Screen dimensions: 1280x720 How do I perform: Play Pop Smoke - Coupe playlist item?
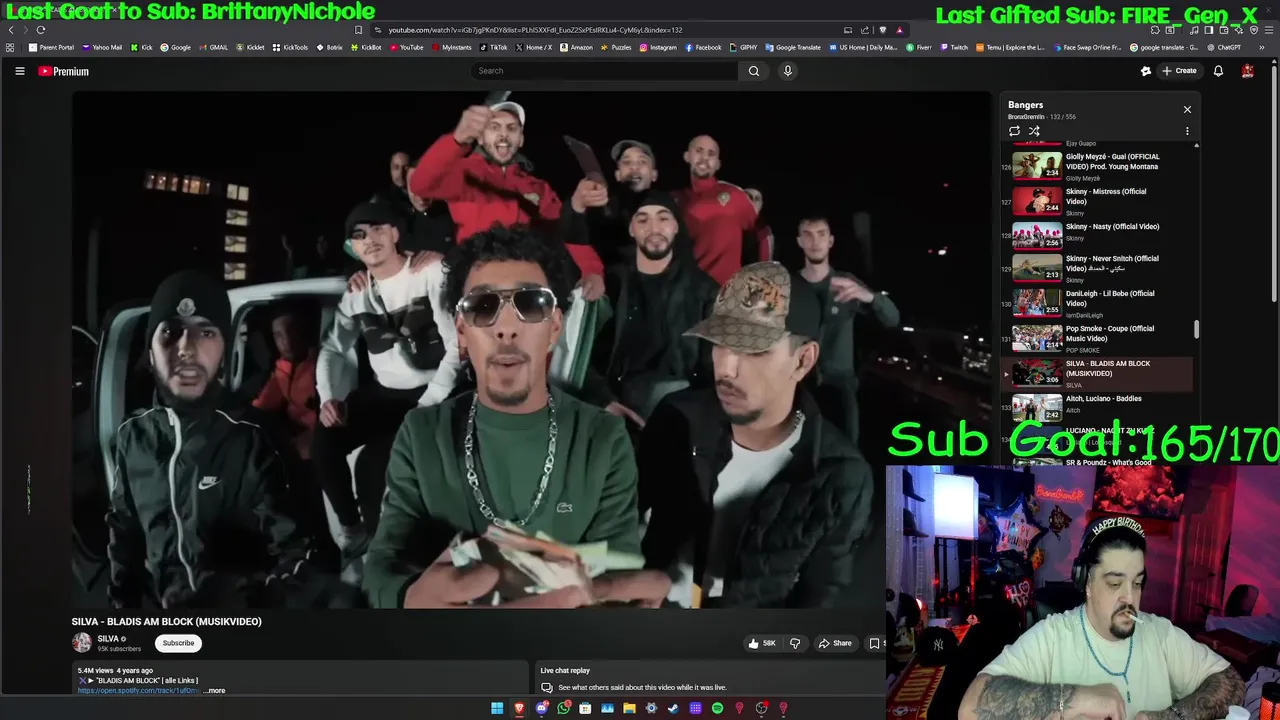tap(1097, 340)
